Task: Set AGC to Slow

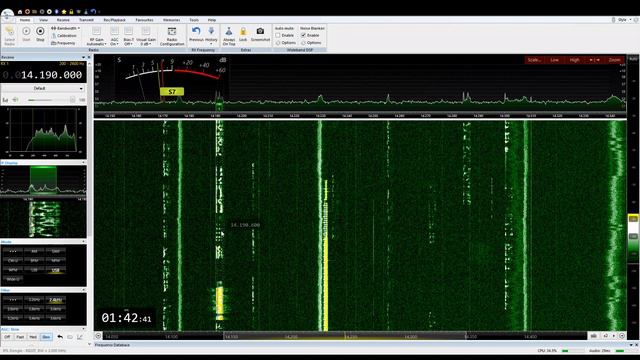Action: [x=46, y=337]
